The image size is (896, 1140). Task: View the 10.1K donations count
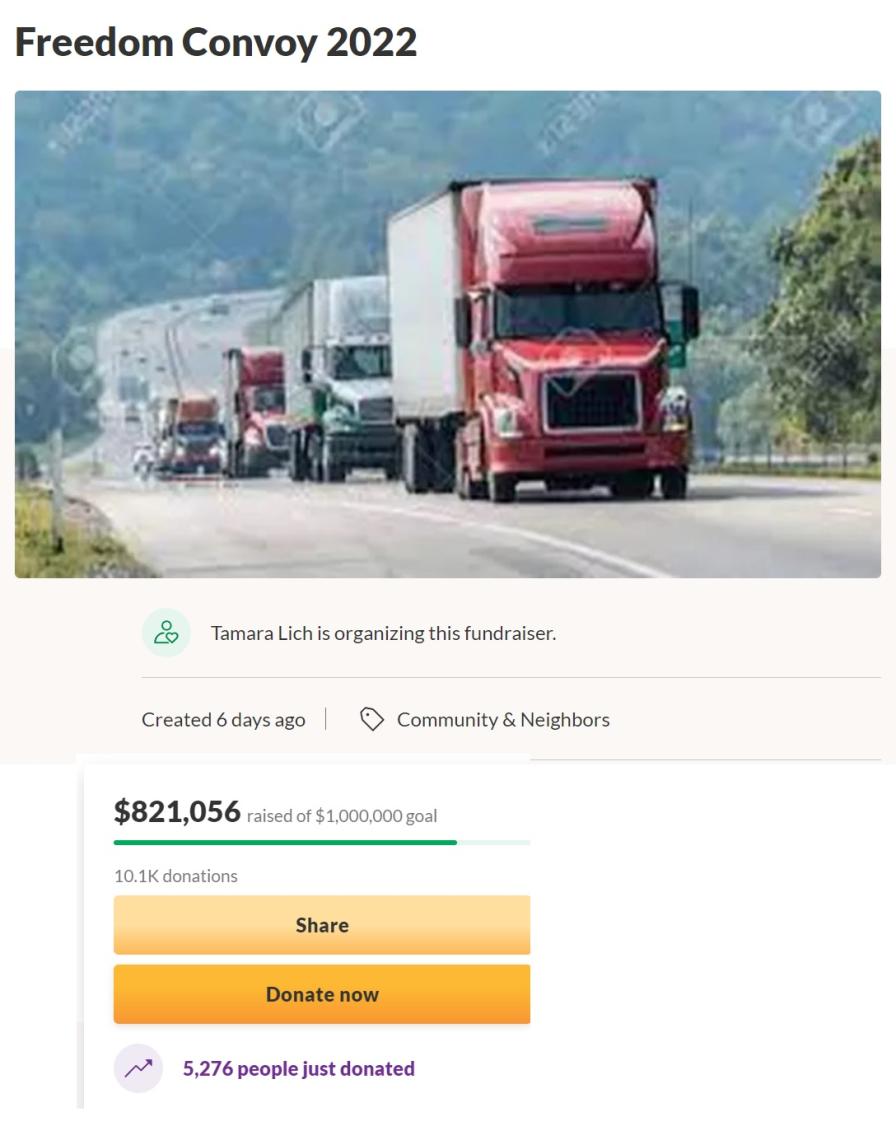click(x=176, y=876)
